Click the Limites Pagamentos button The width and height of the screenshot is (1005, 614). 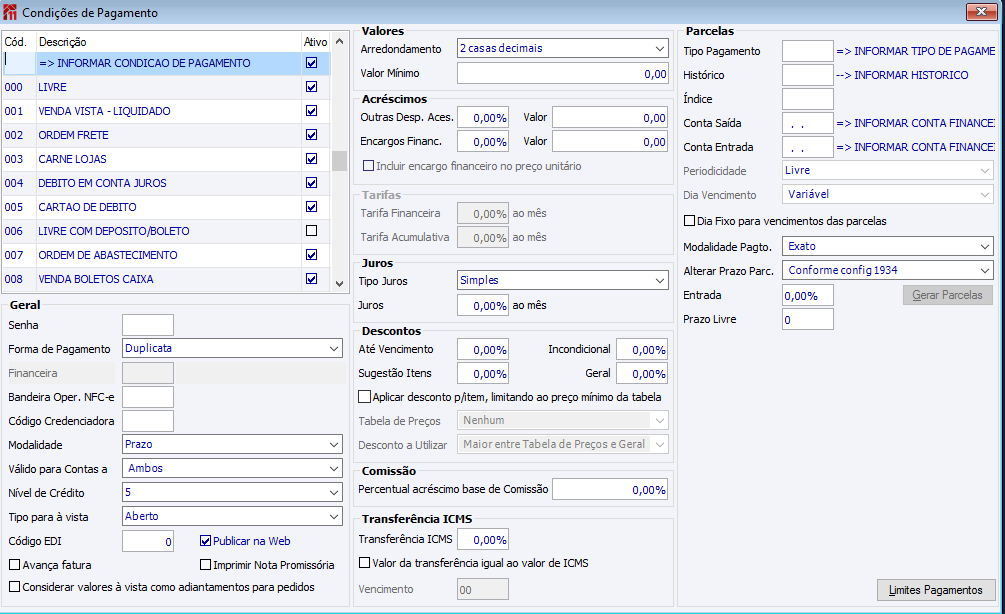(936, 591)
